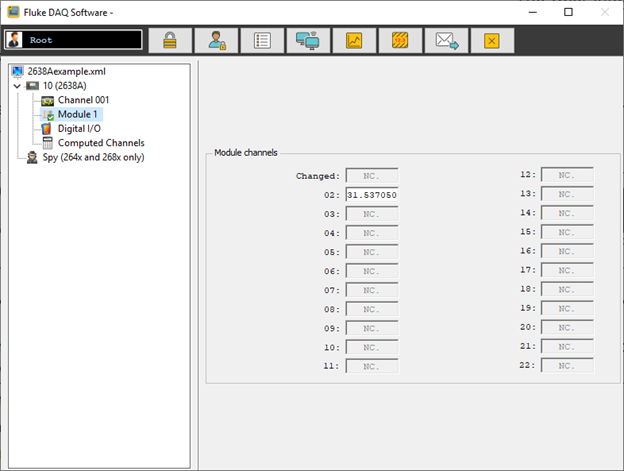Click the channel 20 value field

coord(567,327)
